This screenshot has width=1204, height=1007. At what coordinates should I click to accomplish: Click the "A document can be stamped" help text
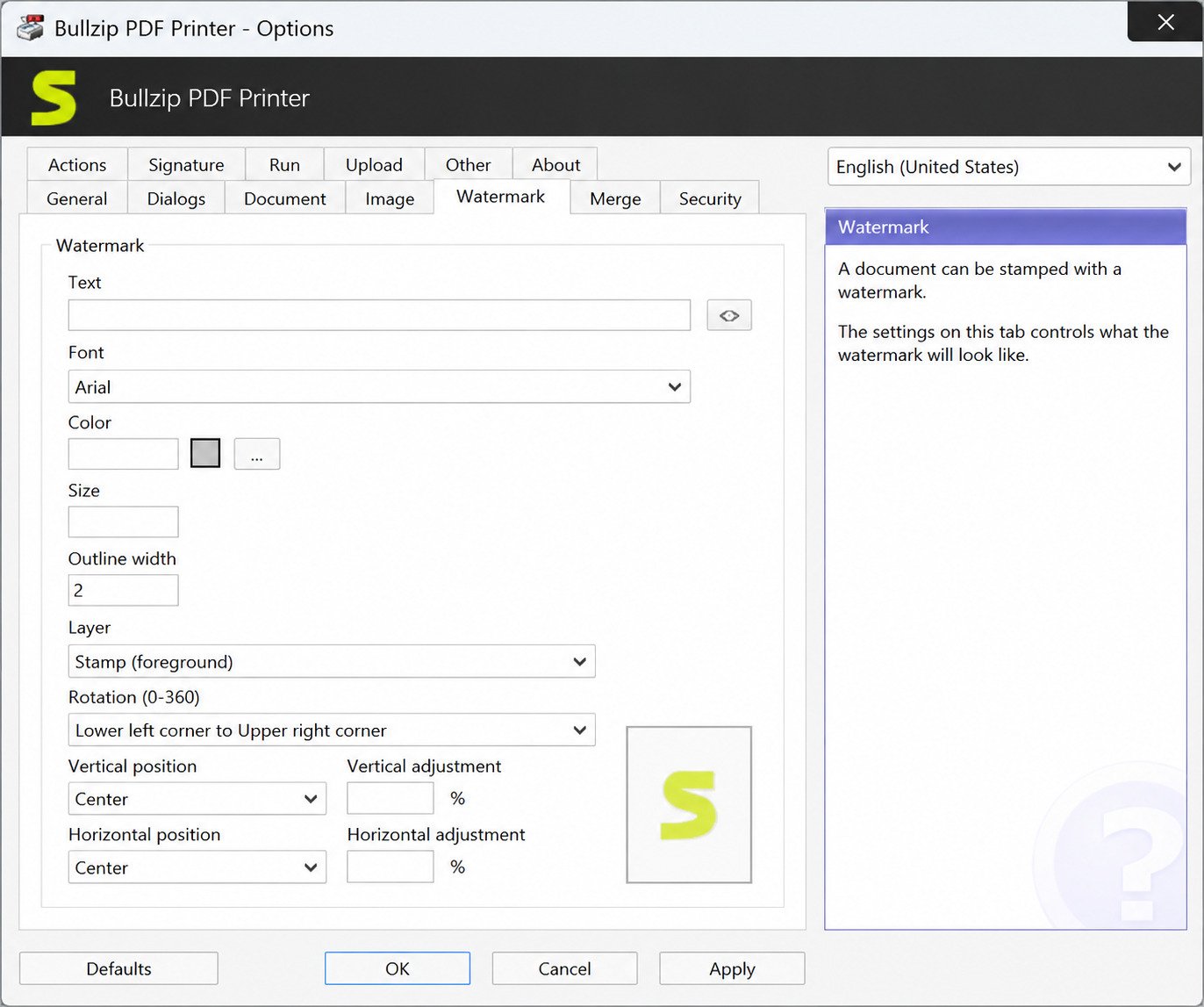[x=979, y=280]
